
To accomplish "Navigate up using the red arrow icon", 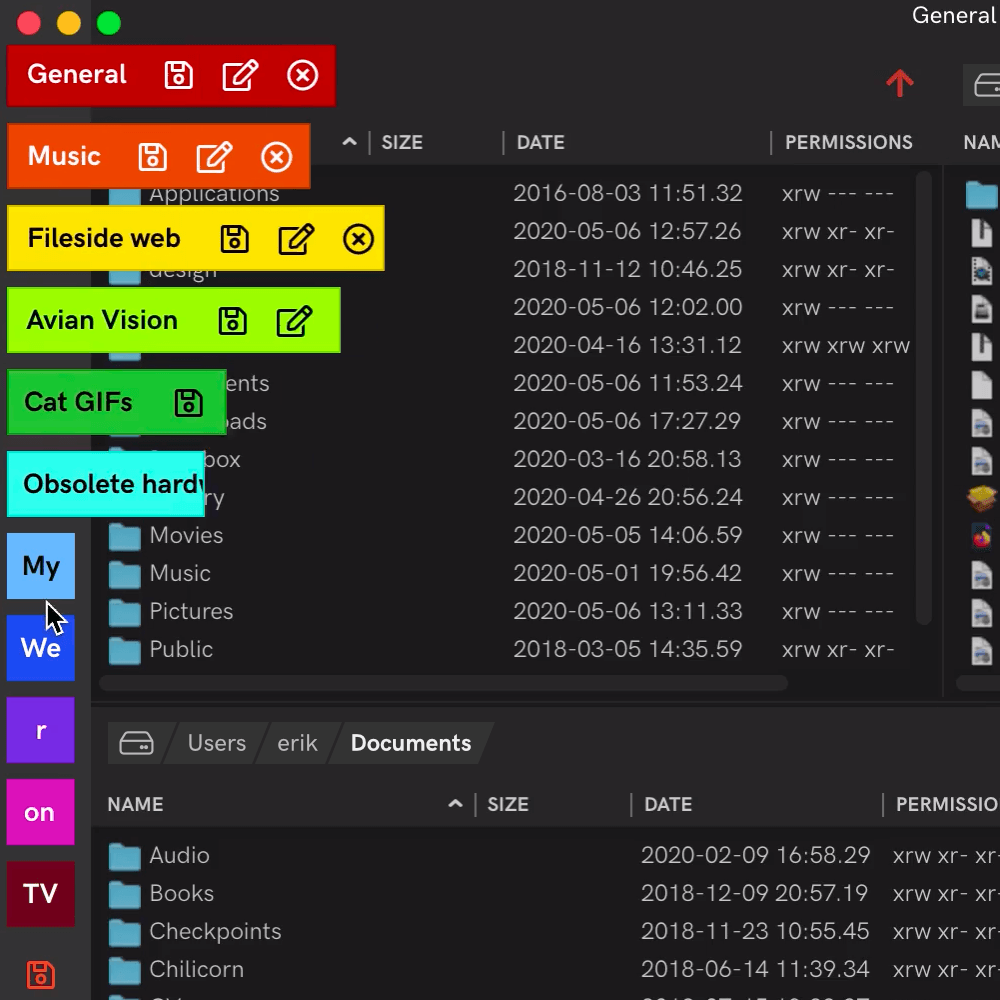I will click(899, 85).
